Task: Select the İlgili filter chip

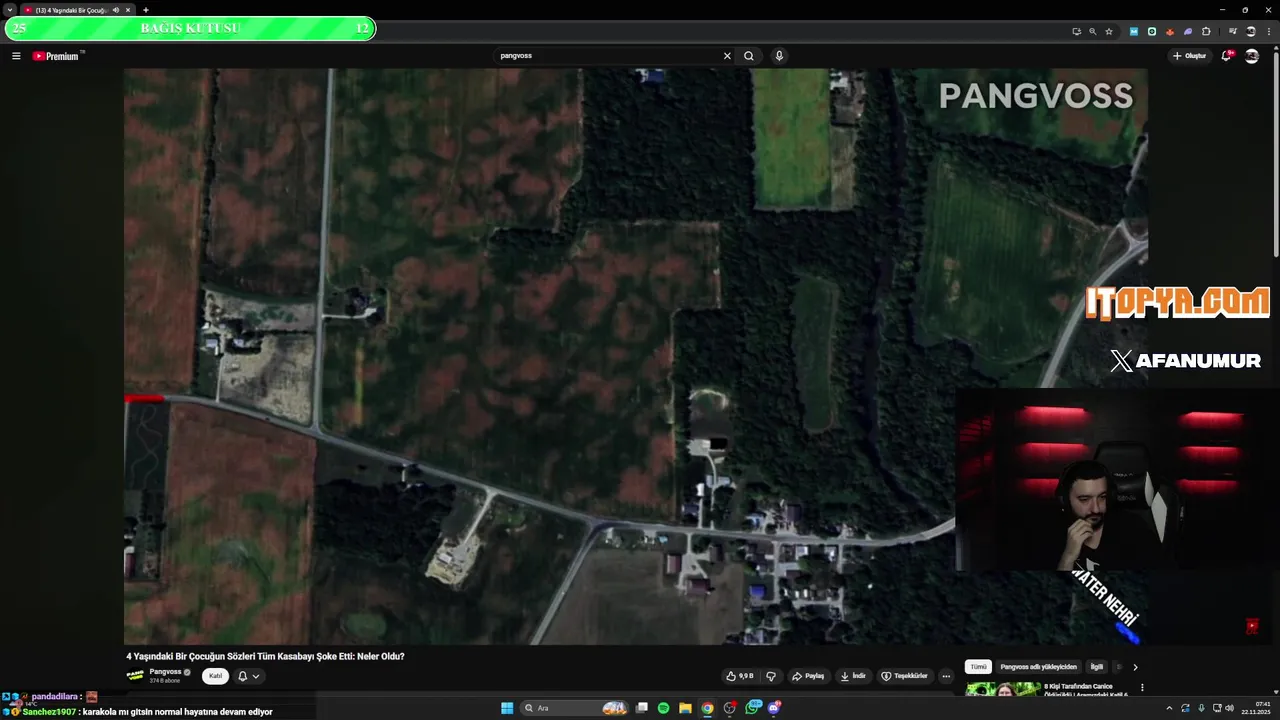Action: pos(1097,667)
